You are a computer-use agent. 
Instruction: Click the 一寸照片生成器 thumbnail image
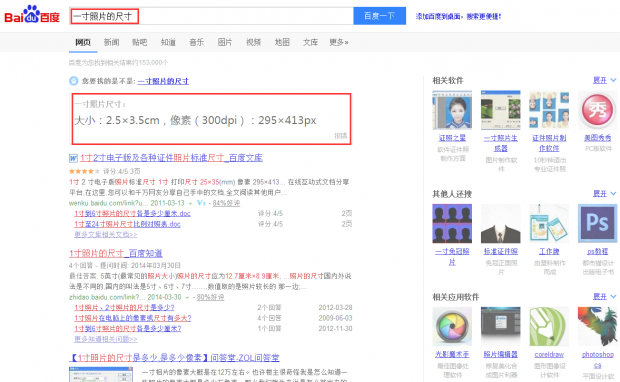[x=501, y=110]
